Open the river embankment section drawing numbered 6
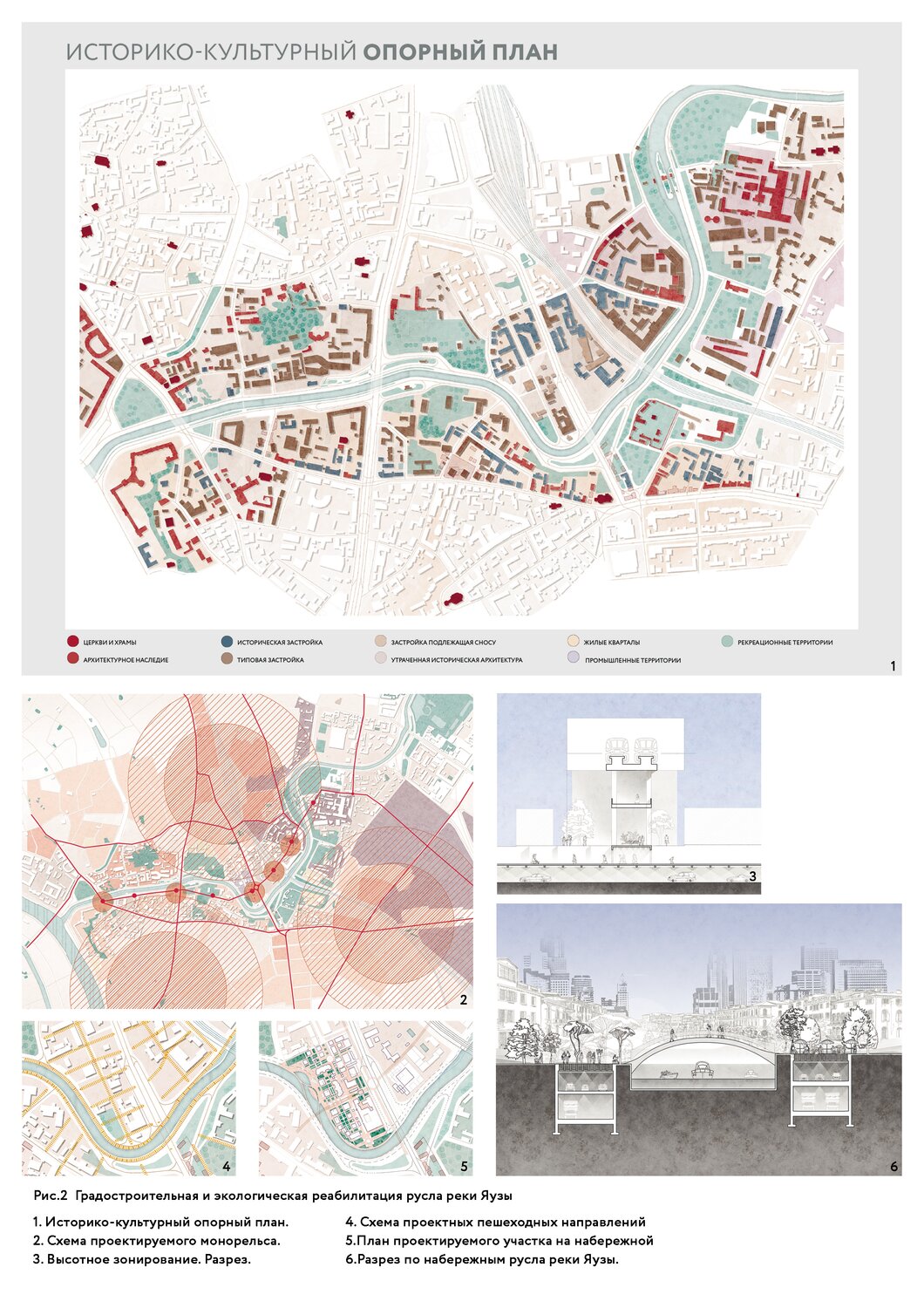This screenshot has width=924, height=1308. tap(699, 1039)
